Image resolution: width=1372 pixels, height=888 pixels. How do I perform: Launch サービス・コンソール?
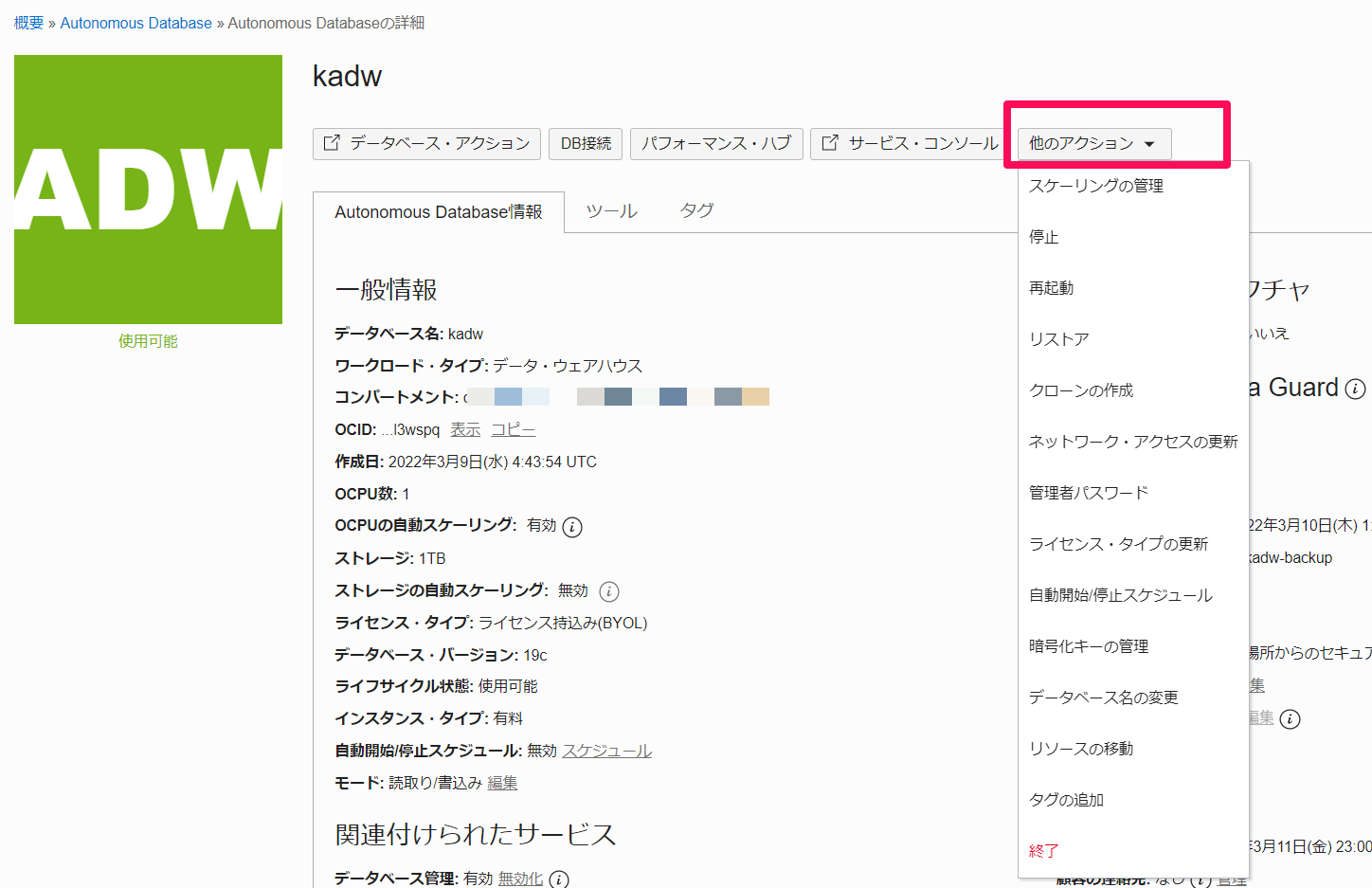(x=910, y=143)
